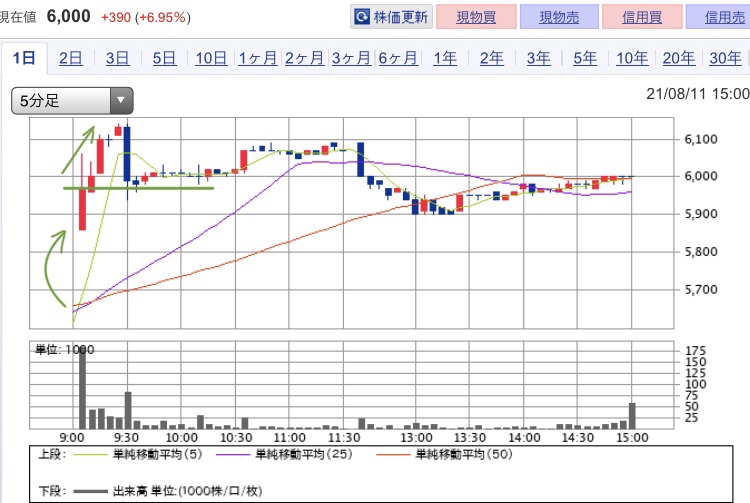
Task: Select the 1日 chart tab
Action: point(24,58)
